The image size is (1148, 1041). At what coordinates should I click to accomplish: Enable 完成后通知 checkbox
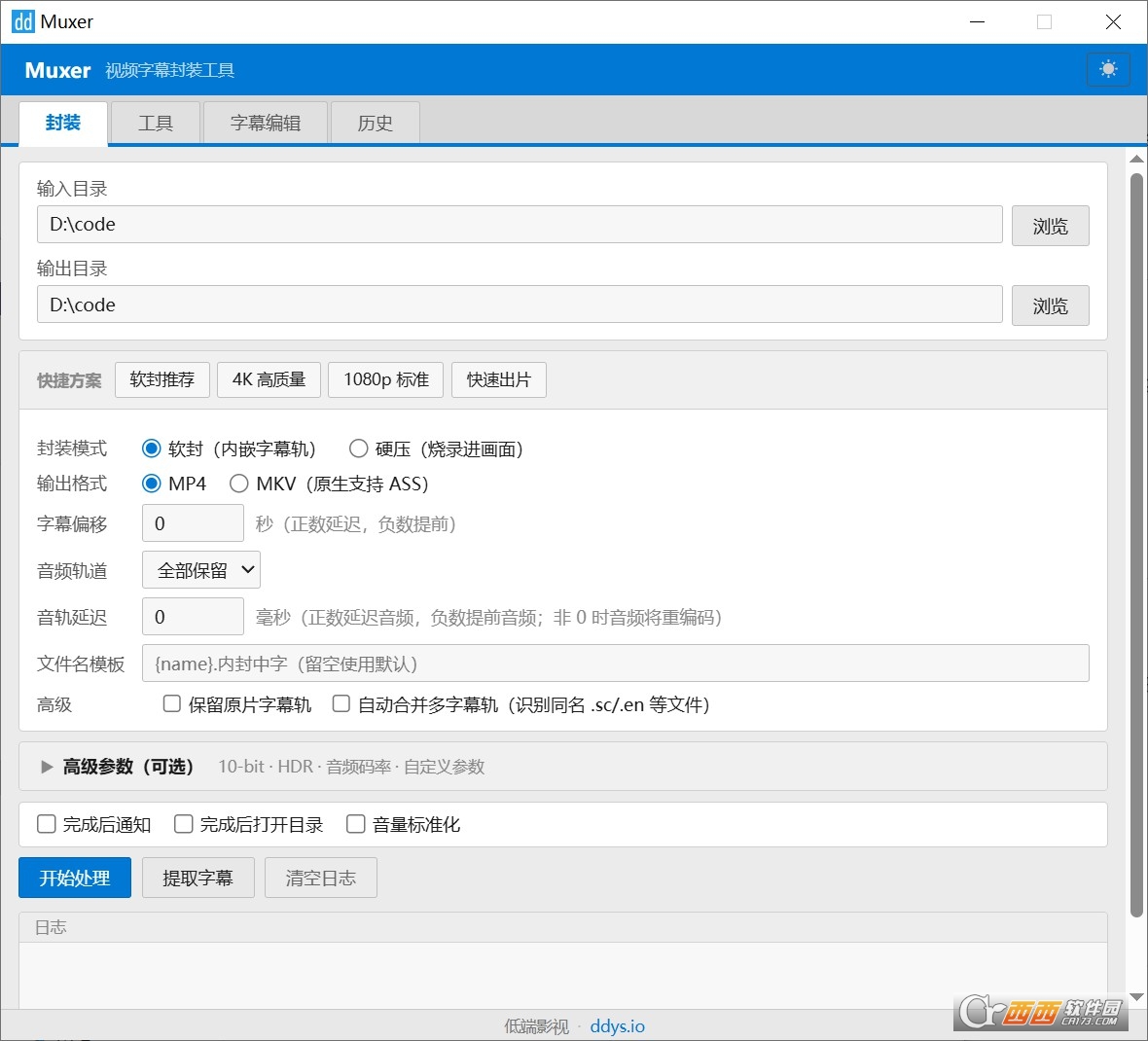click(47, 824)
